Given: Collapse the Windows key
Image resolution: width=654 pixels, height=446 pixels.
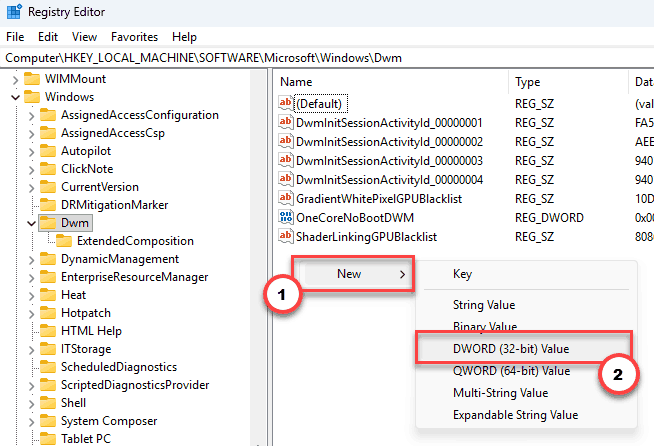Looking at the screenshot, I should (x=15, y=98).
